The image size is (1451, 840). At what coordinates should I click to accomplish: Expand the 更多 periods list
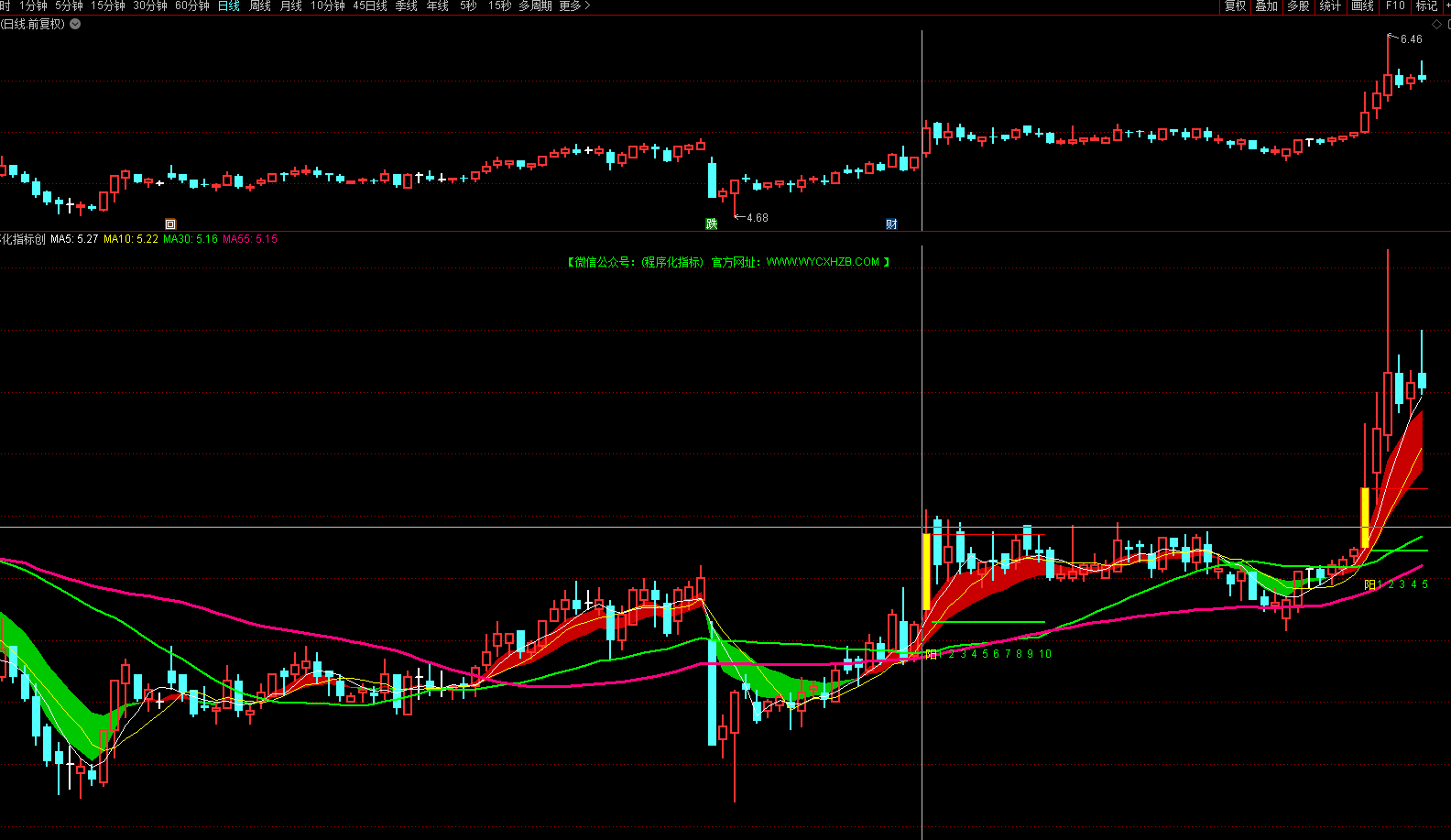574,6
